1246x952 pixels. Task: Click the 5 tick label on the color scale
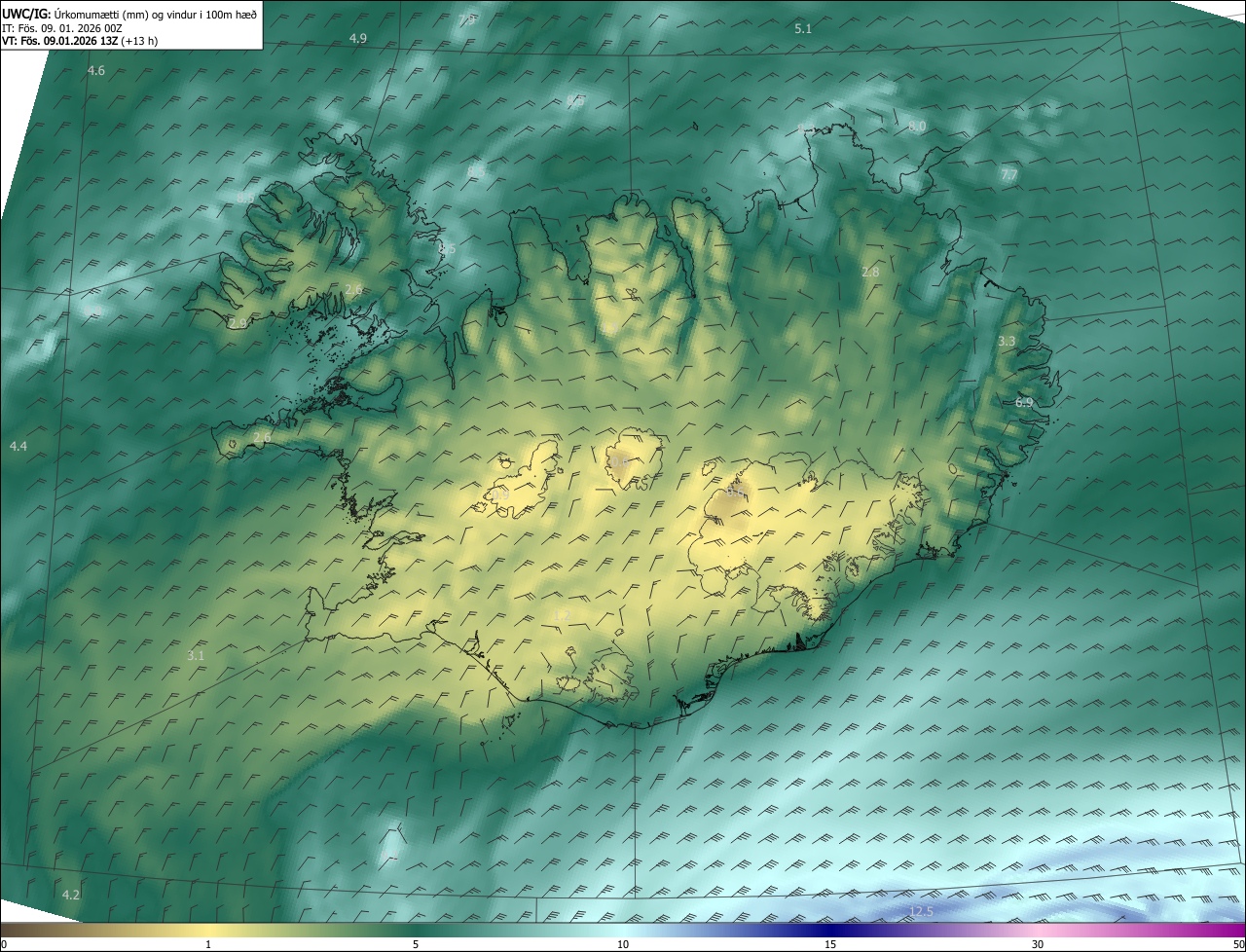click(416, 944)
